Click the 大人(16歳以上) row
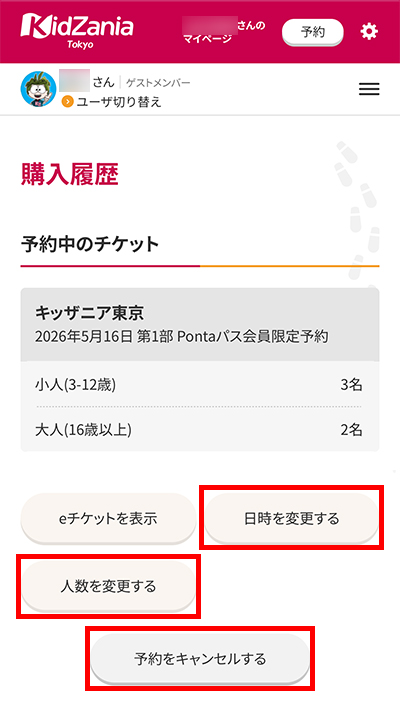The height and width of the screenshot is (715, 400). [x=199, y=430]
